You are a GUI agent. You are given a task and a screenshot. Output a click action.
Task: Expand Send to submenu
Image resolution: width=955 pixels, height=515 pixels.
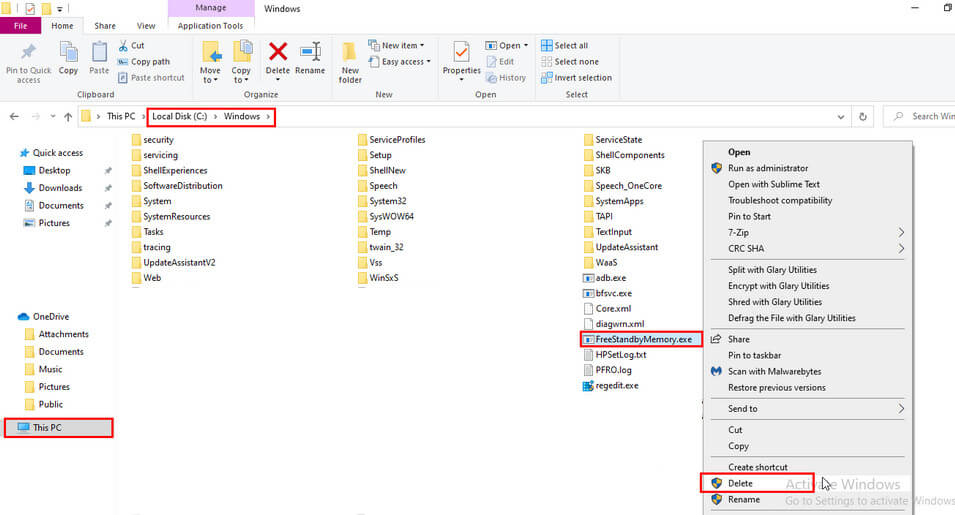pyautogui.click(x=901, y=409)
